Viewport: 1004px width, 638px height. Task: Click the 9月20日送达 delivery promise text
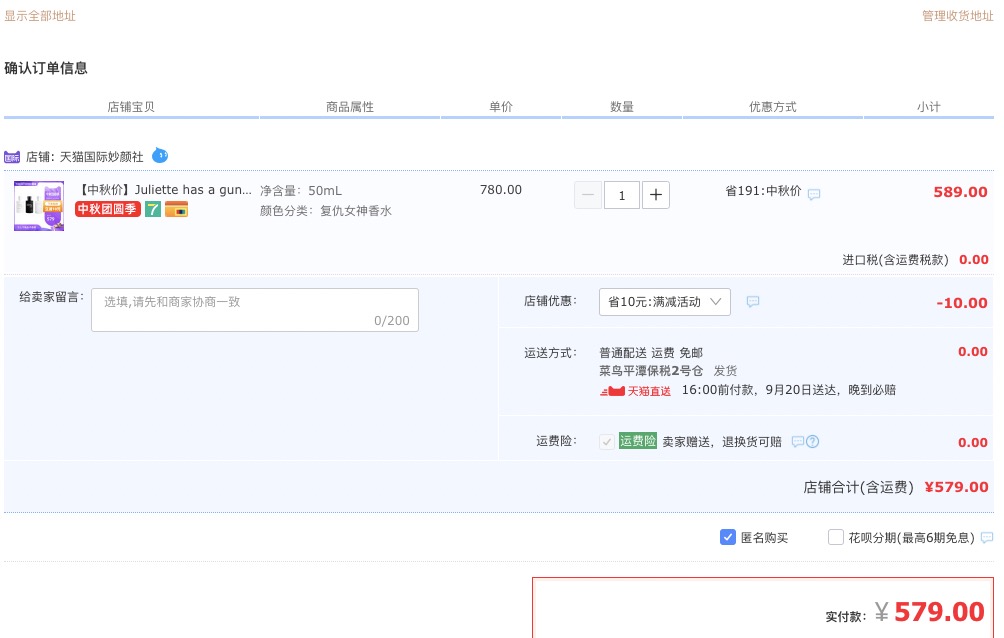pyautogui.click(x=802, y=390)
